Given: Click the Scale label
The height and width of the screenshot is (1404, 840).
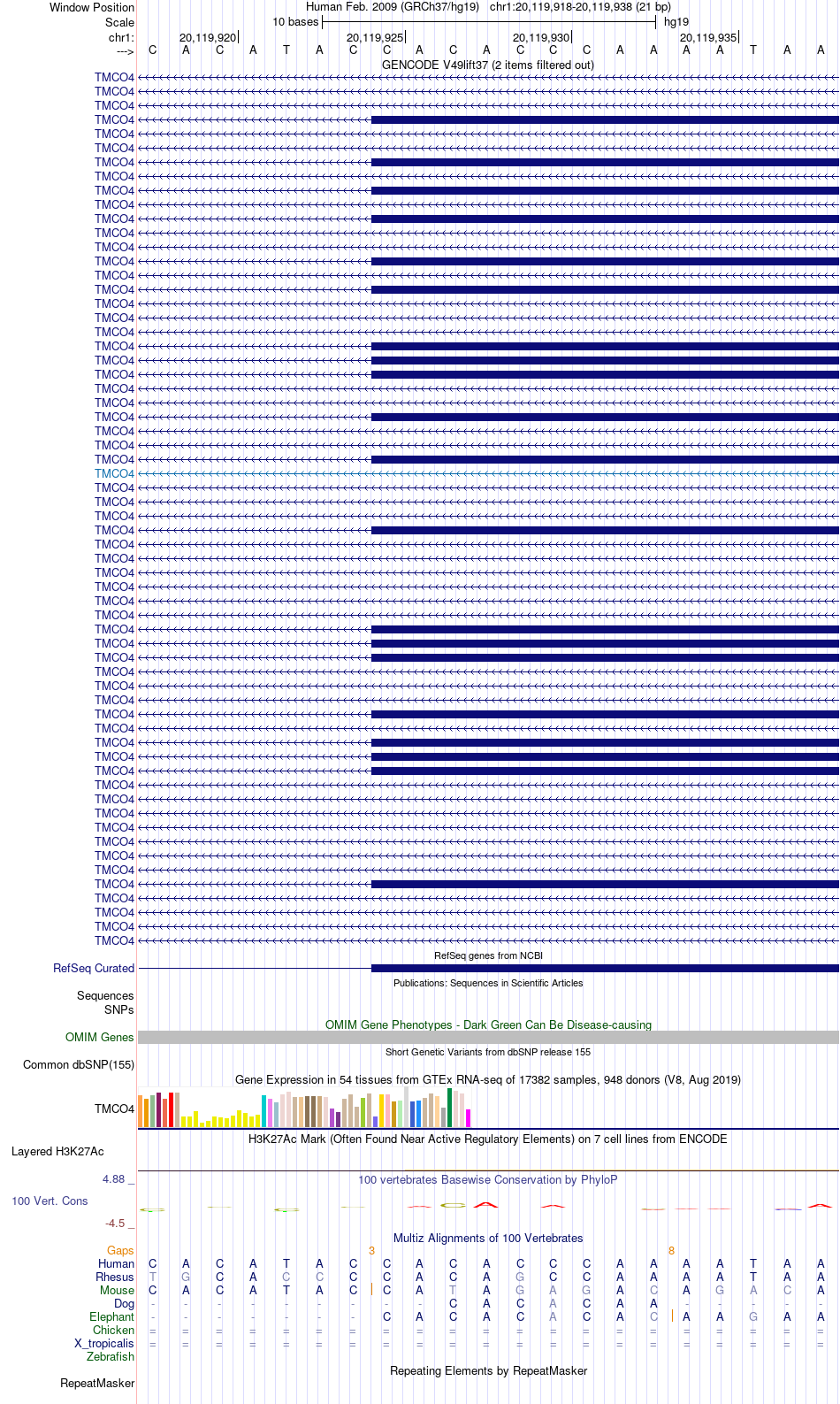Looking at the screenshot, I should coord(119,22).
